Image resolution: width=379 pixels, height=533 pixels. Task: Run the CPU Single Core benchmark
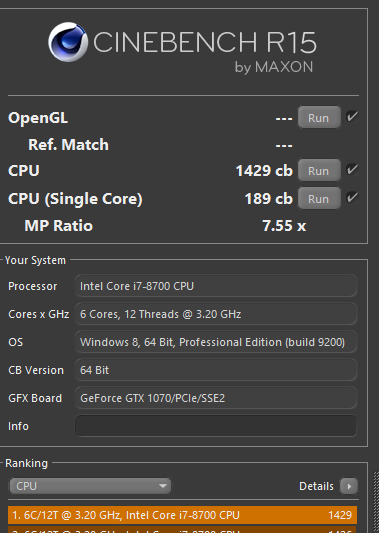click(x=319, y=198)
